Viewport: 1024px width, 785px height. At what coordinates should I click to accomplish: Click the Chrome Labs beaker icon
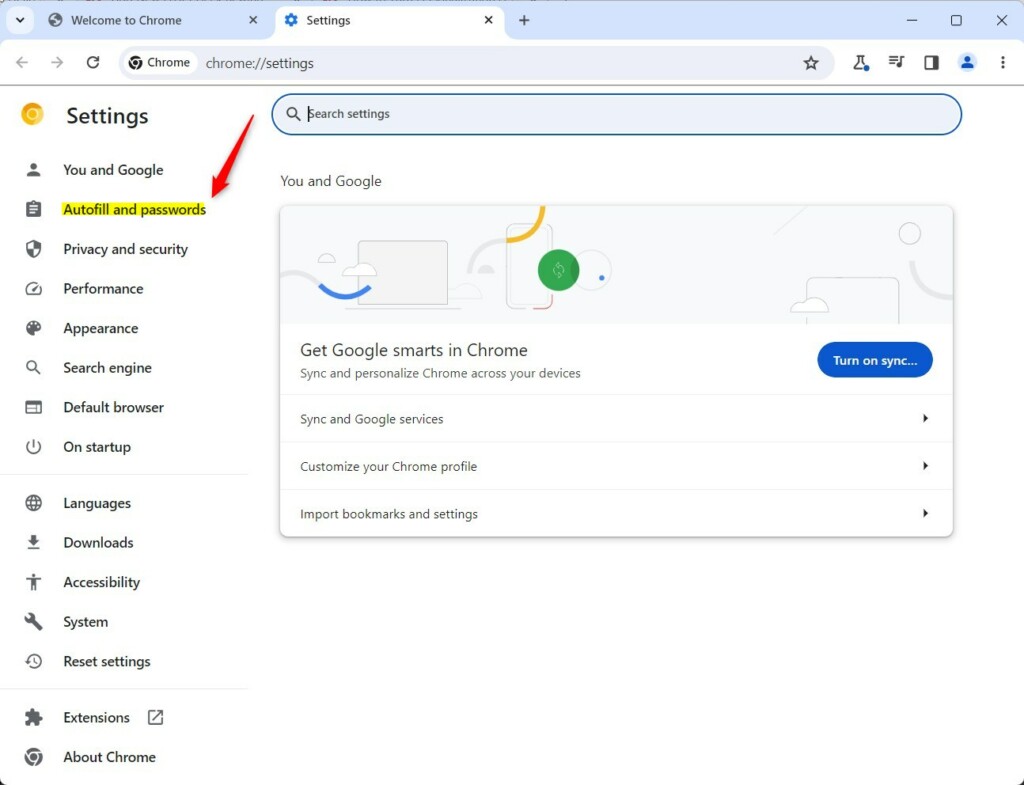861,62
